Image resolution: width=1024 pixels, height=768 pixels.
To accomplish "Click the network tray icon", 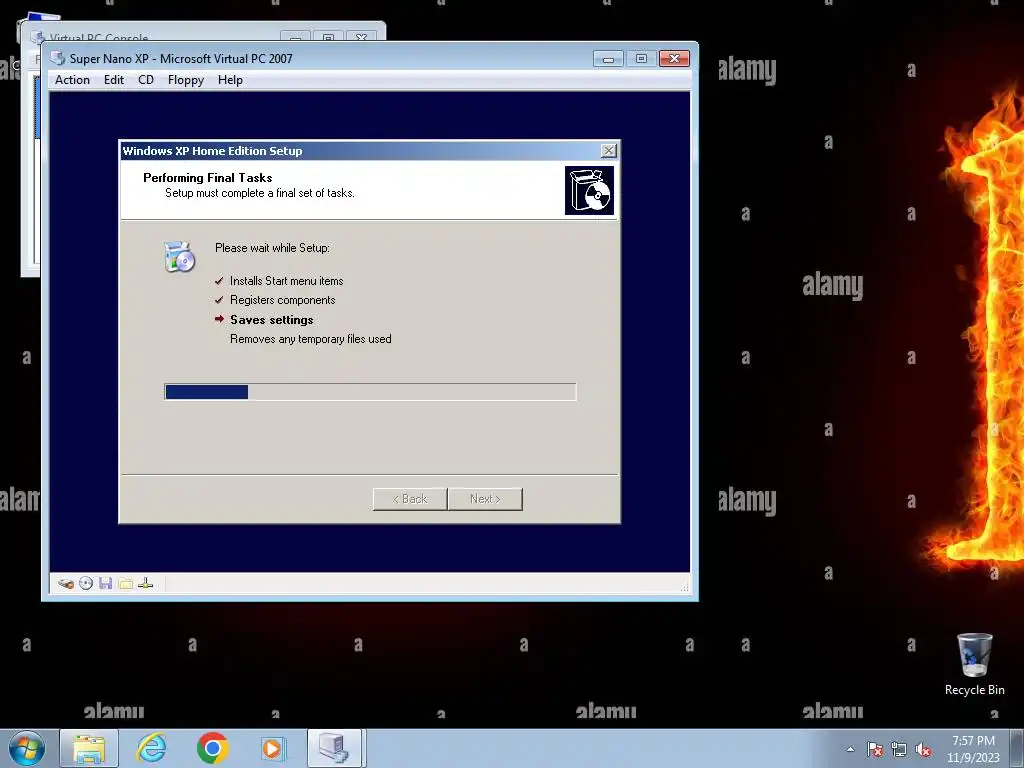I will coord(899,749).
